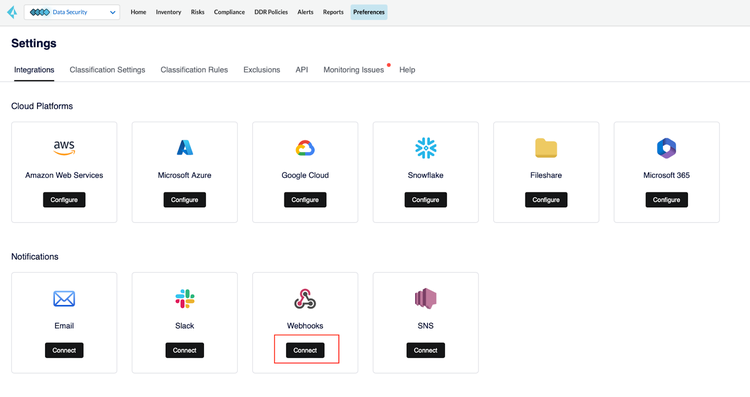Configure Snowflake integration
The height and width of the screenshot is (397, 750).
tap(426, 200)
